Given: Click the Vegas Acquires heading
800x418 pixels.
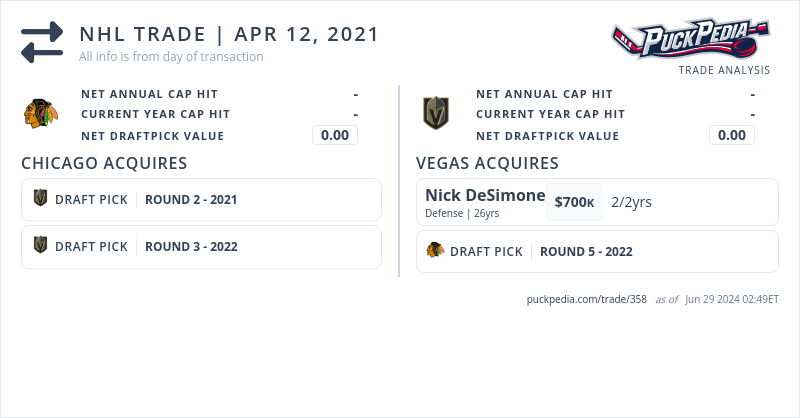Looking at the screenshot, I should [487, 163].
